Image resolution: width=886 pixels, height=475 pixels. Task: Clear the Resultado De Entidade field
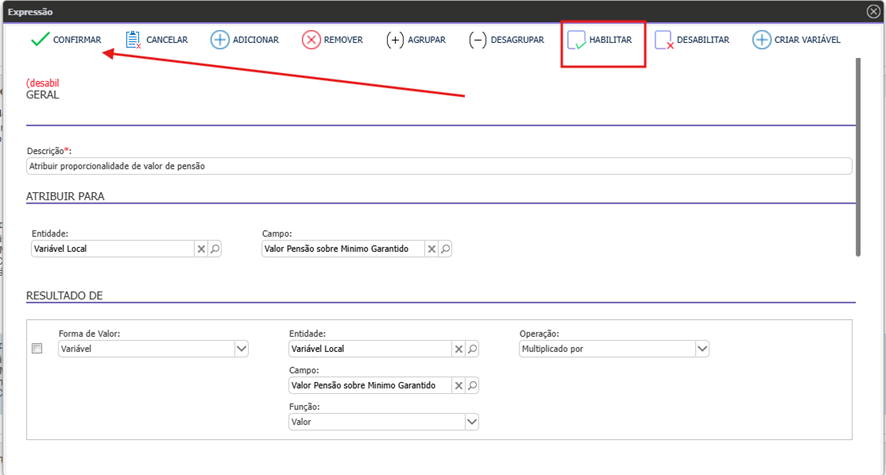(x=459, y=348)
